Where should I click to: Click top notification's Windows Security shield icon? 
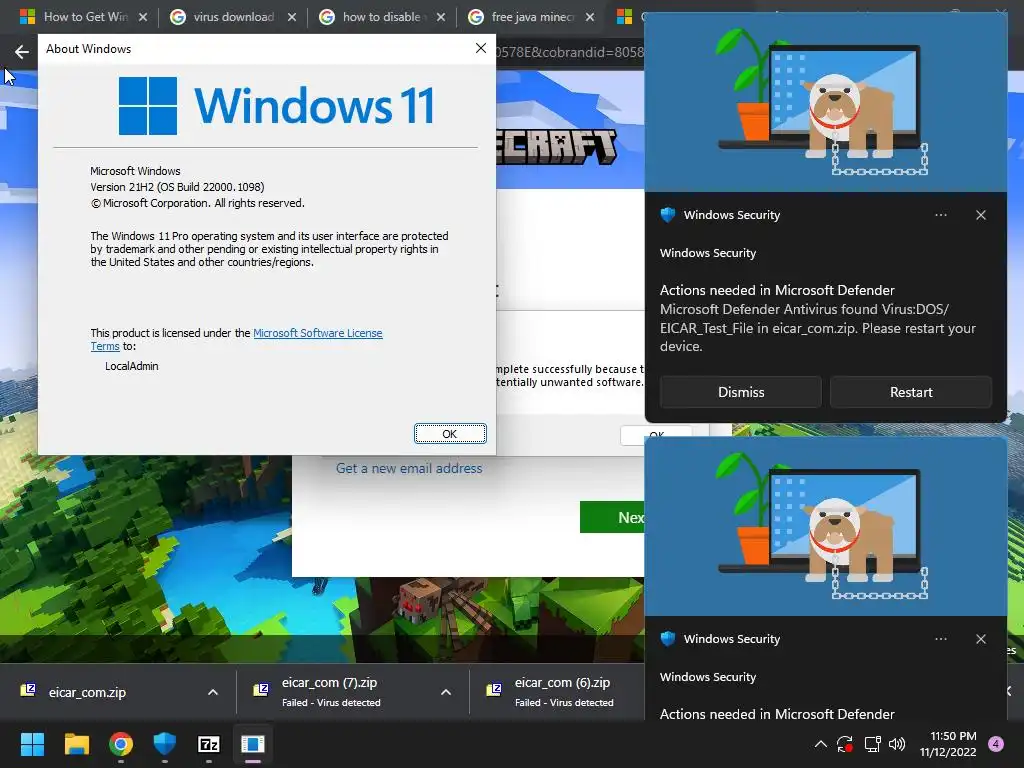pos(667,215)
